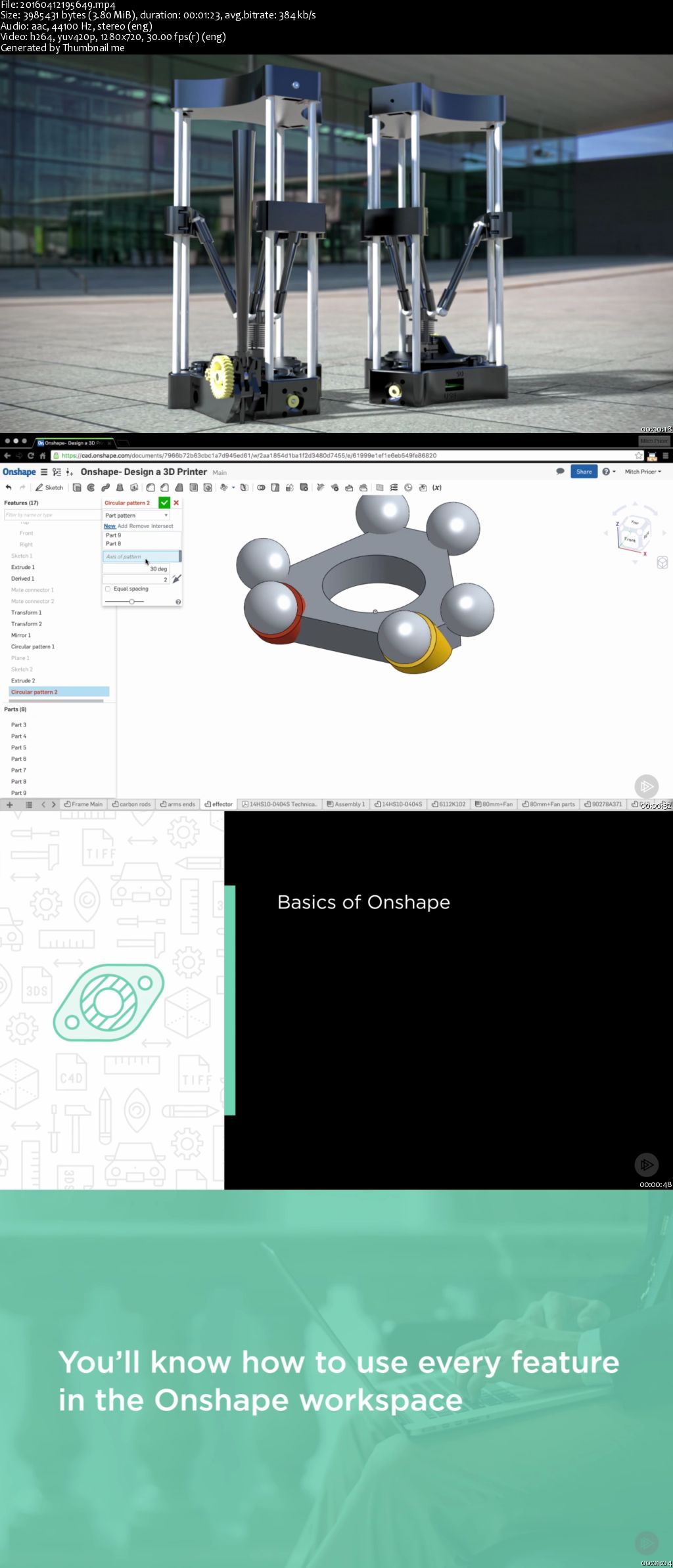Click the dialog help question icon
Viewport: 673px width, 1568px height.
click(x=177, y=602)
